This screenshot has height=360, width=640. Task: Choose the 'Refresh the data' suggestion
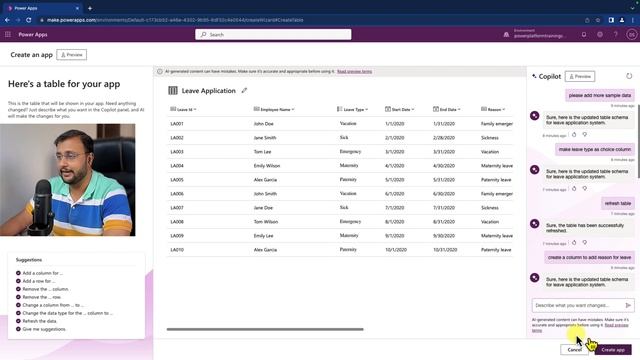pos(40,321)
